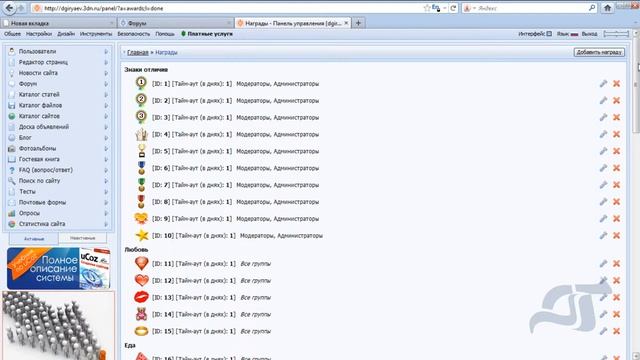Delete award ID 5 with red cross

(x=616, y=151)
